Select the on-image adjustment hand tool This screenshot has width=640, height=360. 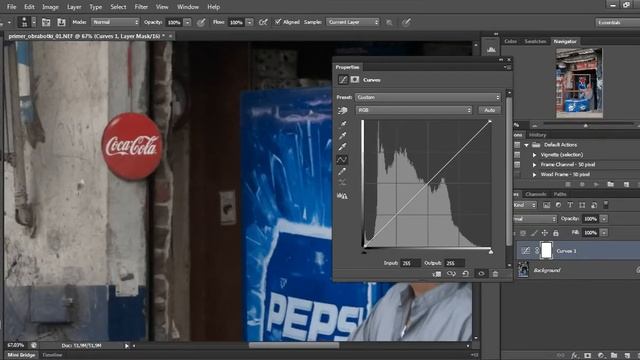(x=342, y=111)
